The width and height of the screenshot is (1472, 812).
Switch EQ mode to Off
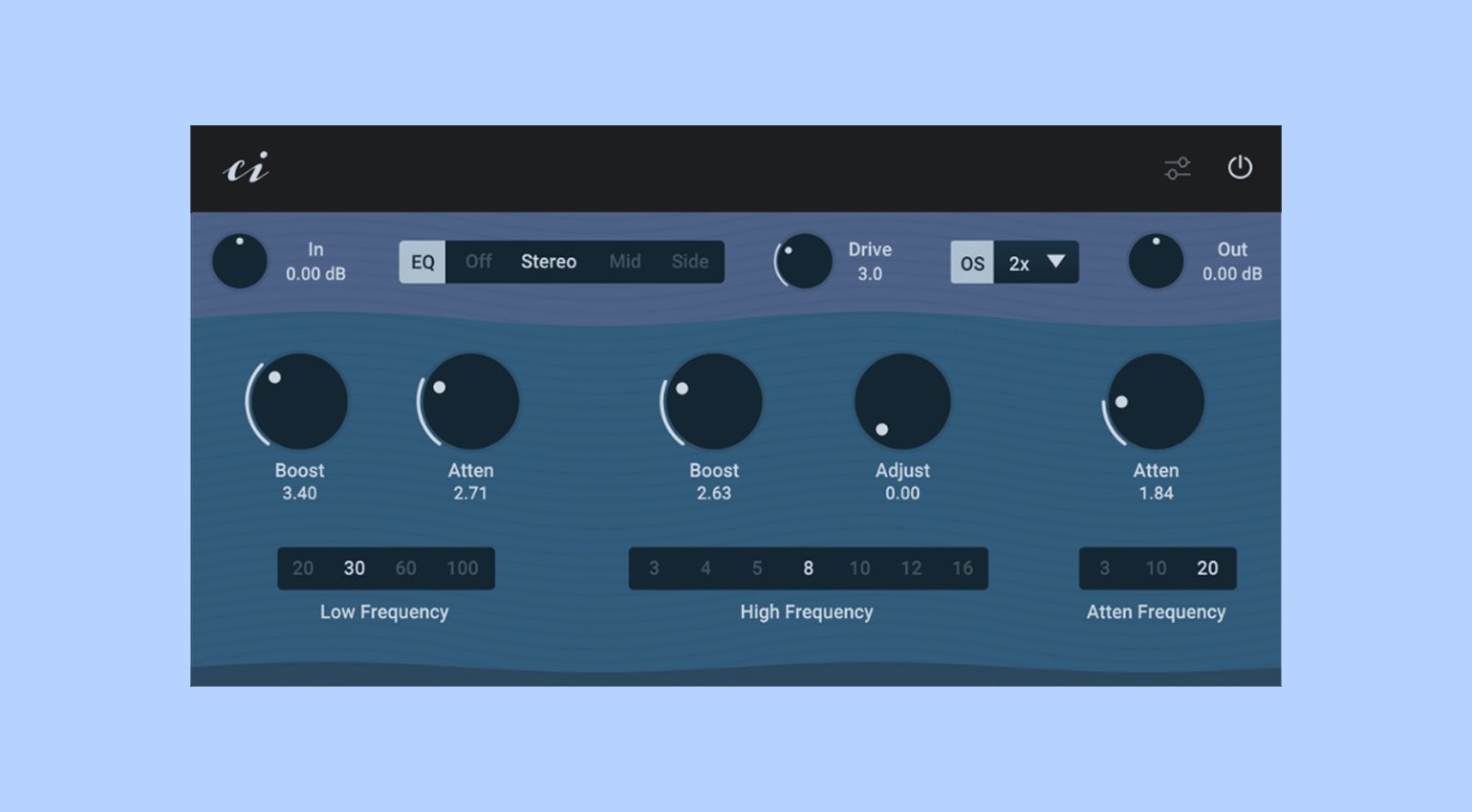(x=478, y=262)
